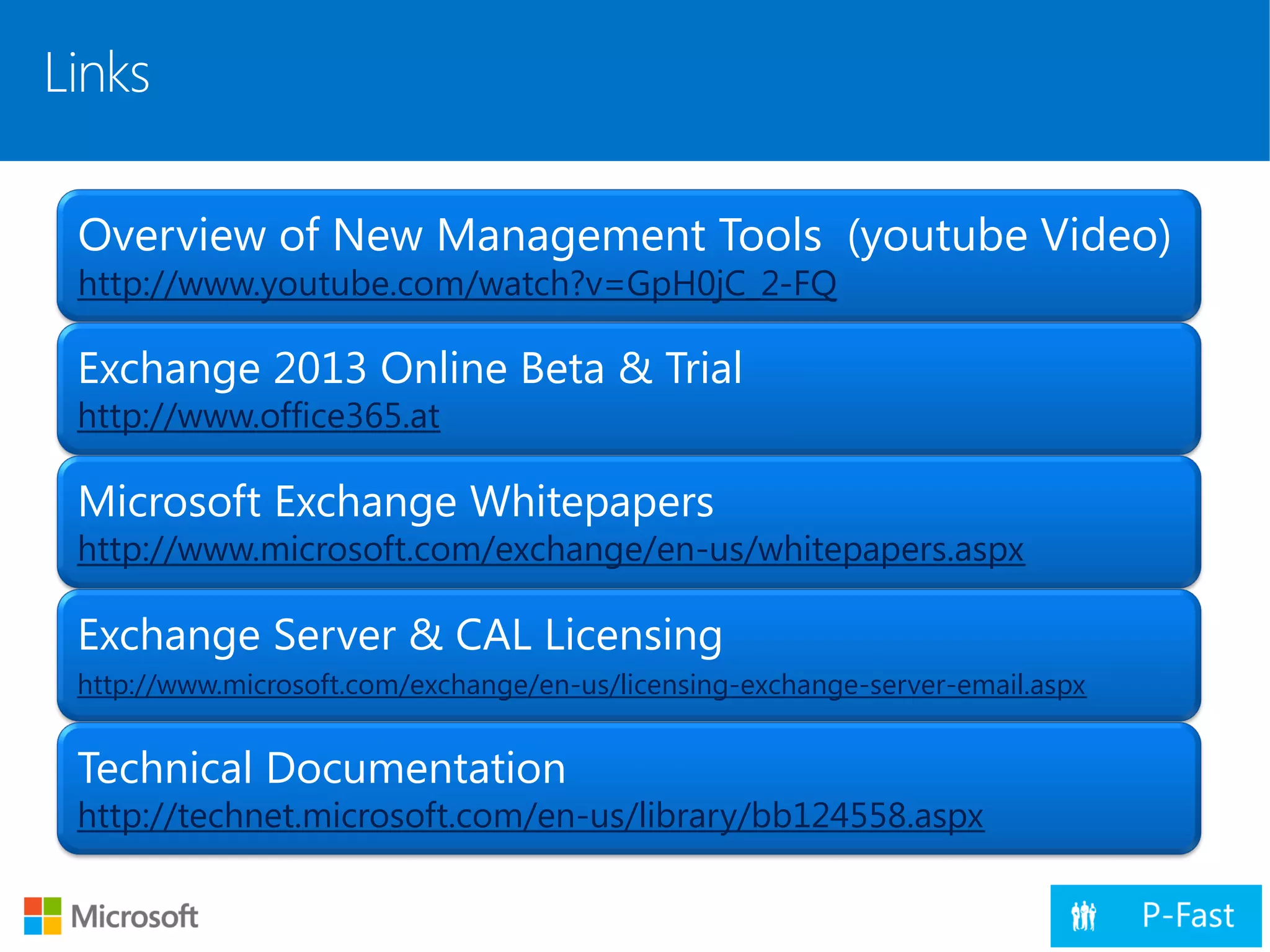Open the YouTube management tools video link
This screenshot has width=1270, height=952.
[457, 284]
